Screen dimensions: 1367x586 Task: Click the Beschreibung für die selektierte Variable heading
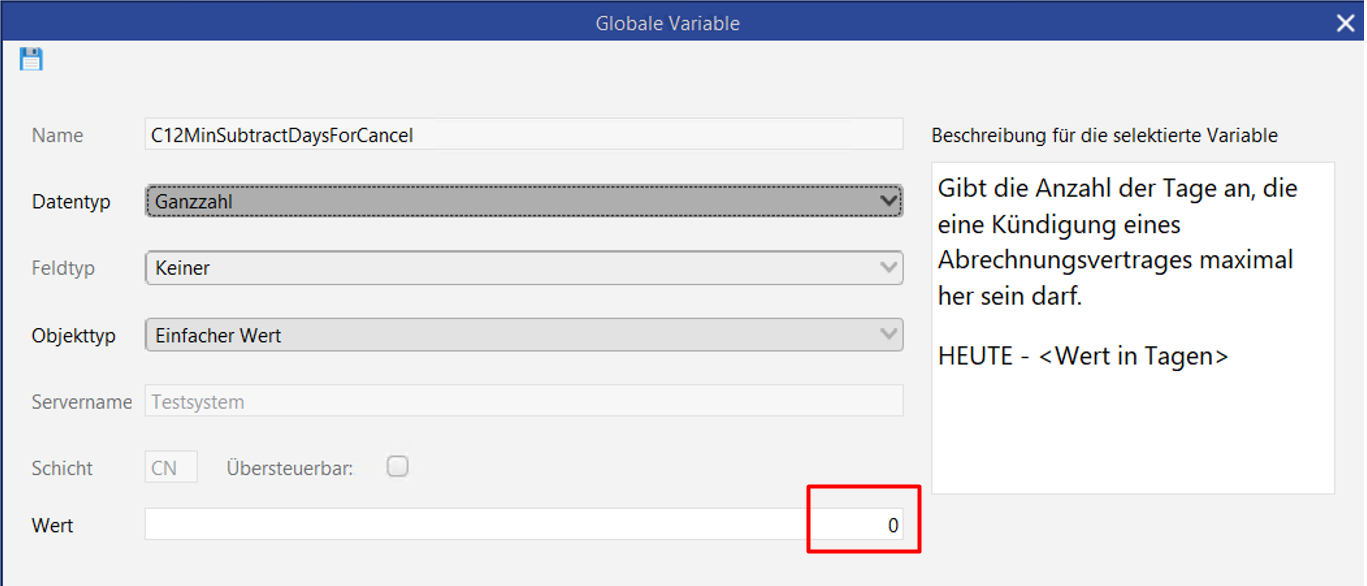pos(1104,135)
